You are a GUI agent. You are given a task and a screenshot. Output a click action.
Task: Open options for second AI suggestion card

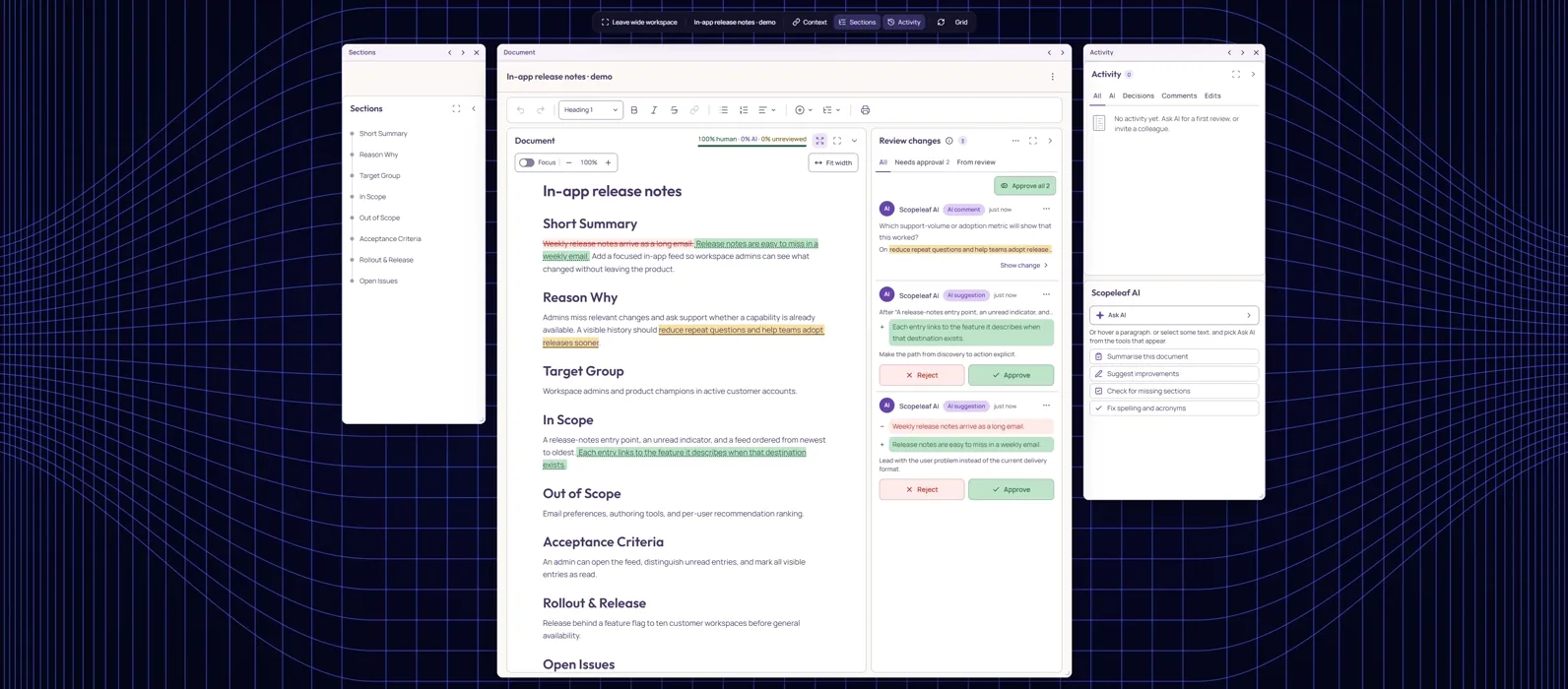(x=1046, y=406)
